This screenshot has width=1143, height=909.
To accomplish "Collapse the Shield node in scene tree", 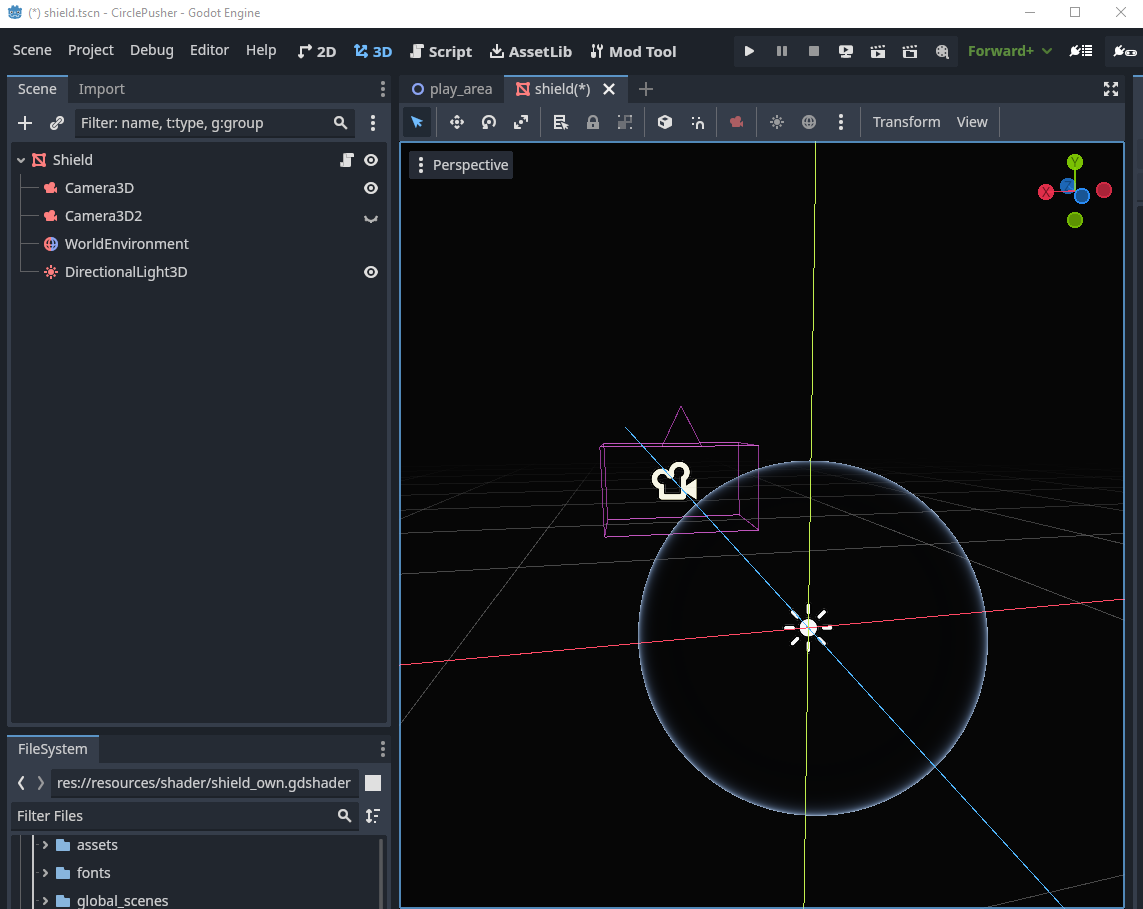I will 20,159.
